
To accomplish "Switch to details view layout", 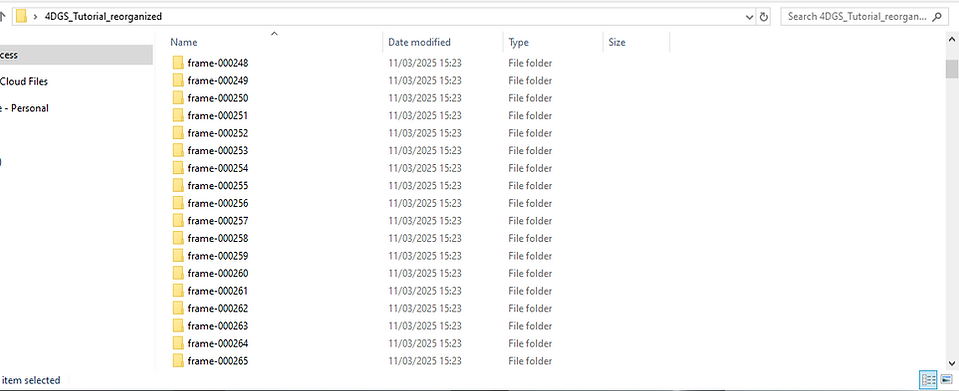I will [928, 380].
